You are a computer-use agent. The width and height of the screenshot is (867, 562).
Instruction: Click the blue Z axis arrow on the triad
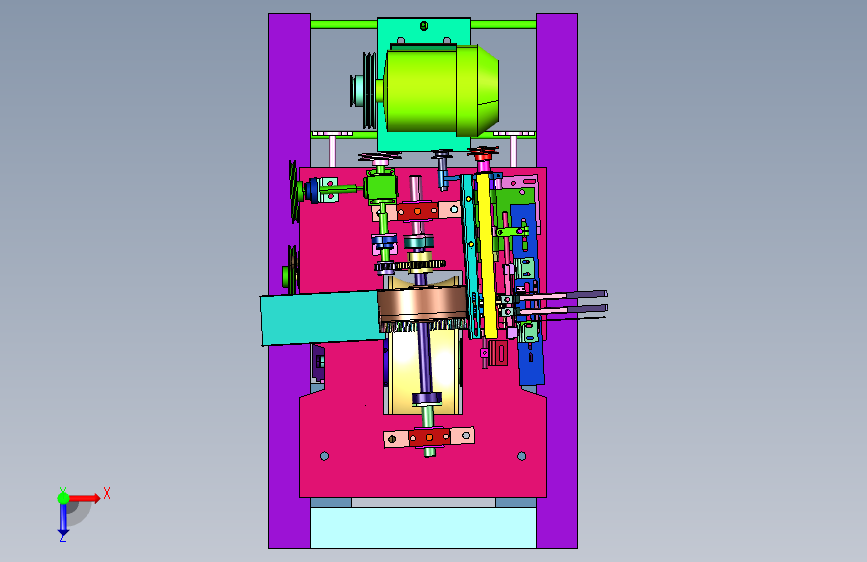63,520
